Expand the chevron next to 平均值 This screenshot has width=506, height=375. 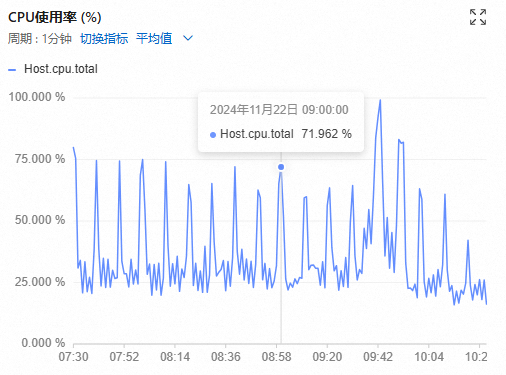[188, 39]
